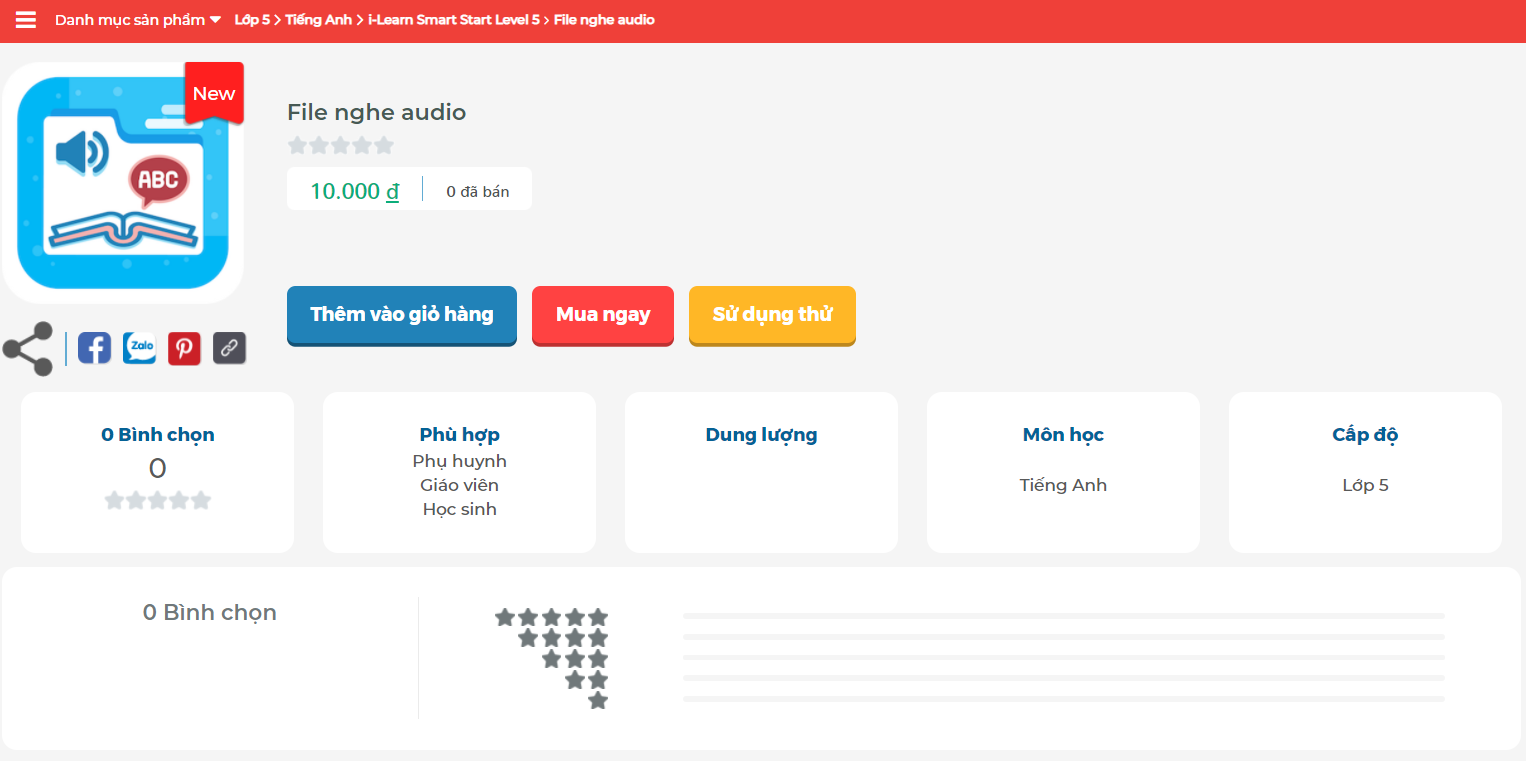Click the star rating under product title
This screenshot has height=761, width=1526.
[341, 146]
